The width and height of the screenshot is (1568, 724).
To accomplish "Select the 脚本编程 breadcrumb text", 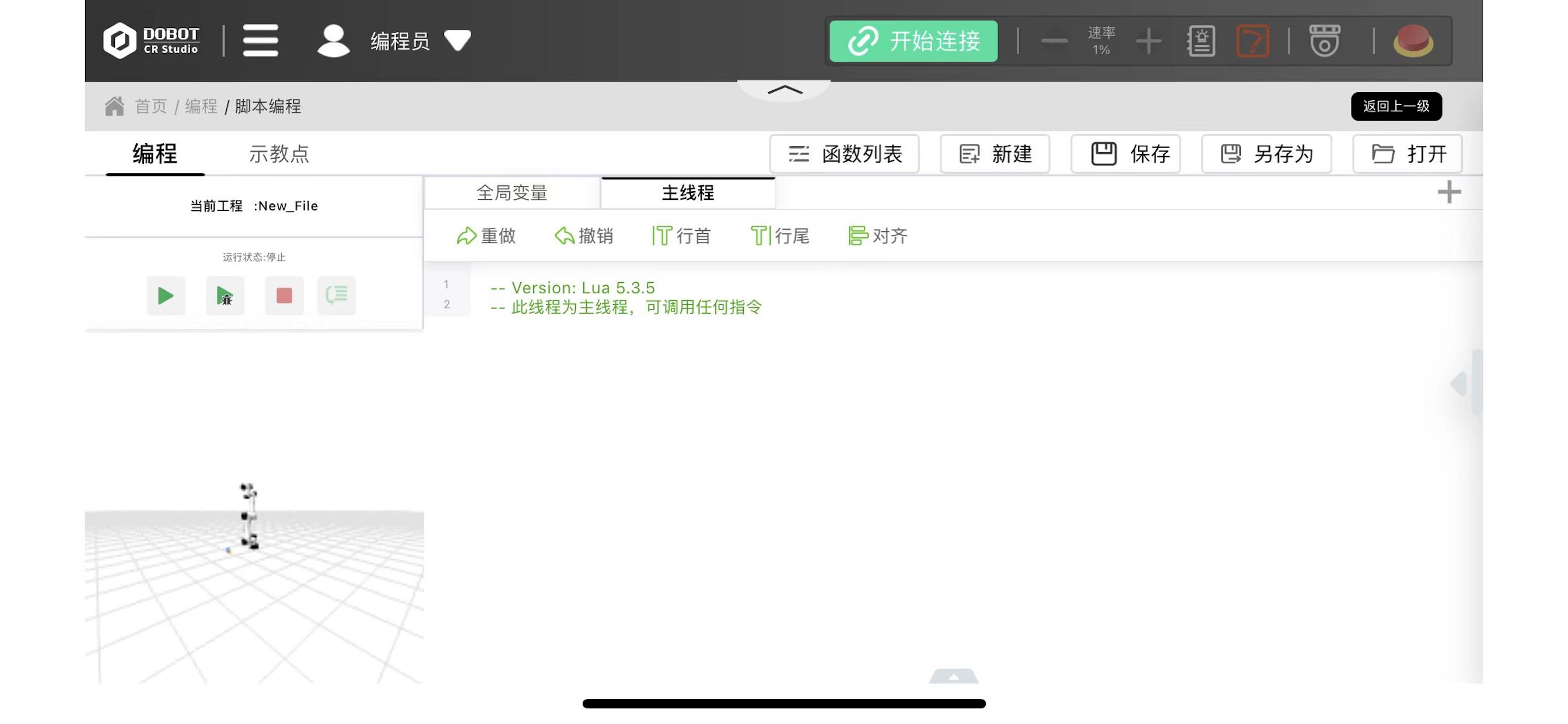I will (x=268, y=106).
